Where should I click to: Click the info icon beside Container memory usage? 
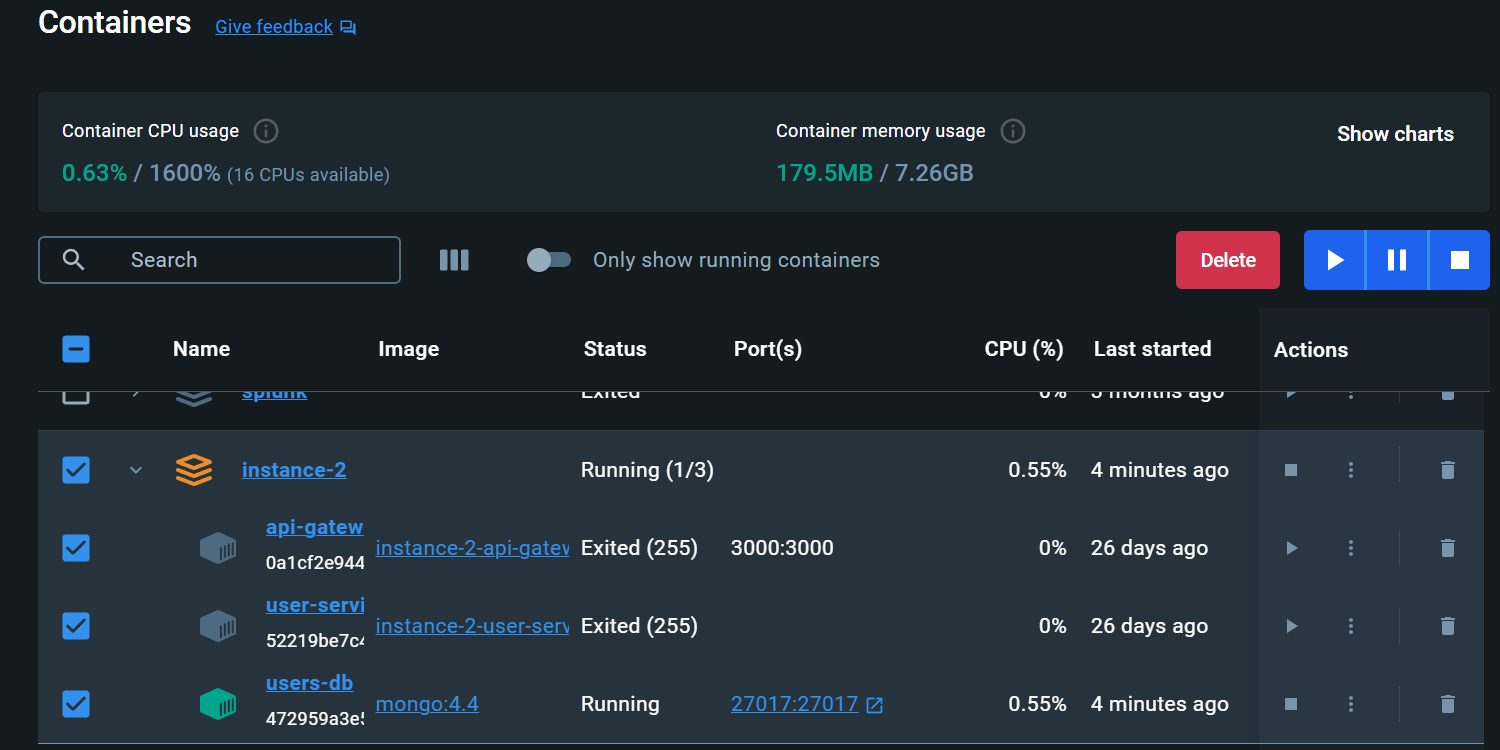(1012, 131)
